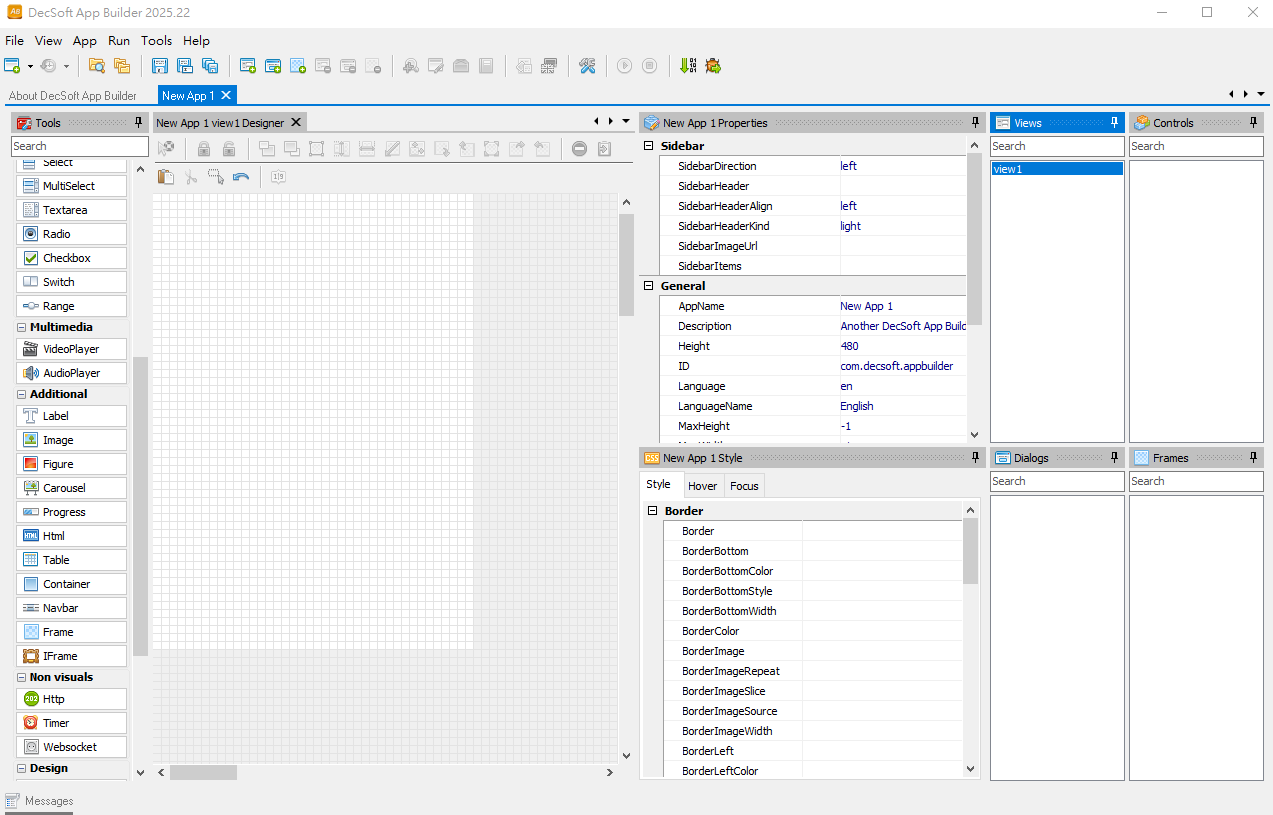Click the save all apps icon
The height and width of the screenshot is (815, 1273).
point(210,66)
